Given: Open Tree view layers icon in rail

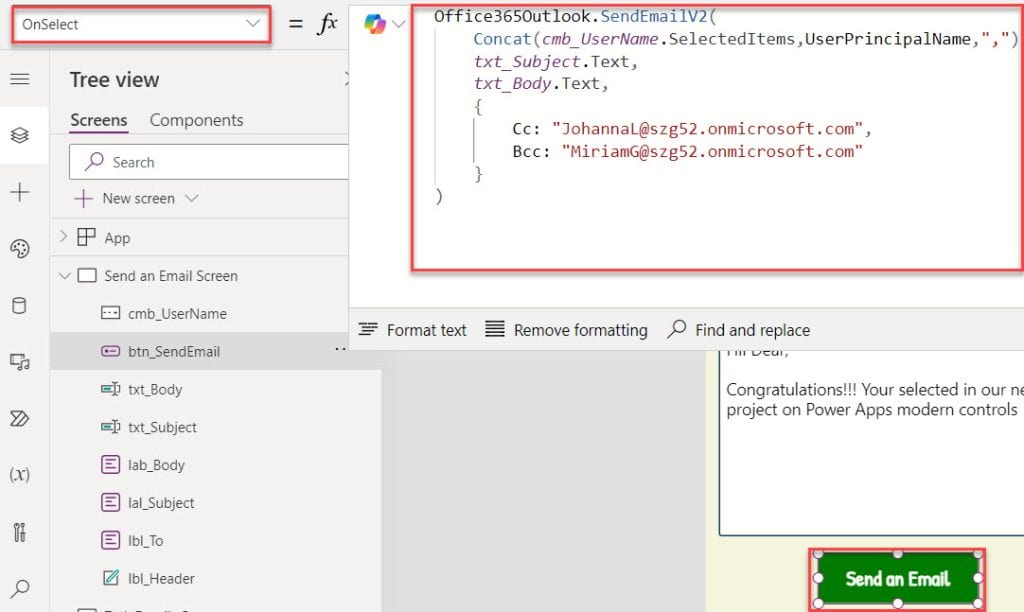Looking at the screenshot, I should (x=20, y=135).
